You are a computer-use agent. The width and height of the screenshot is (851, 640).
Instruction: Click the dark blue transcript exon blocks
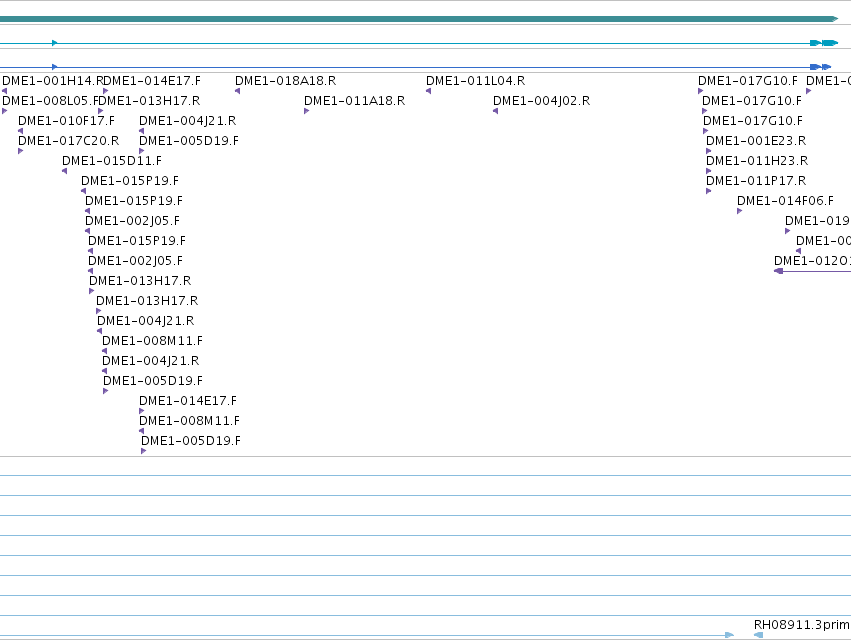820,67
